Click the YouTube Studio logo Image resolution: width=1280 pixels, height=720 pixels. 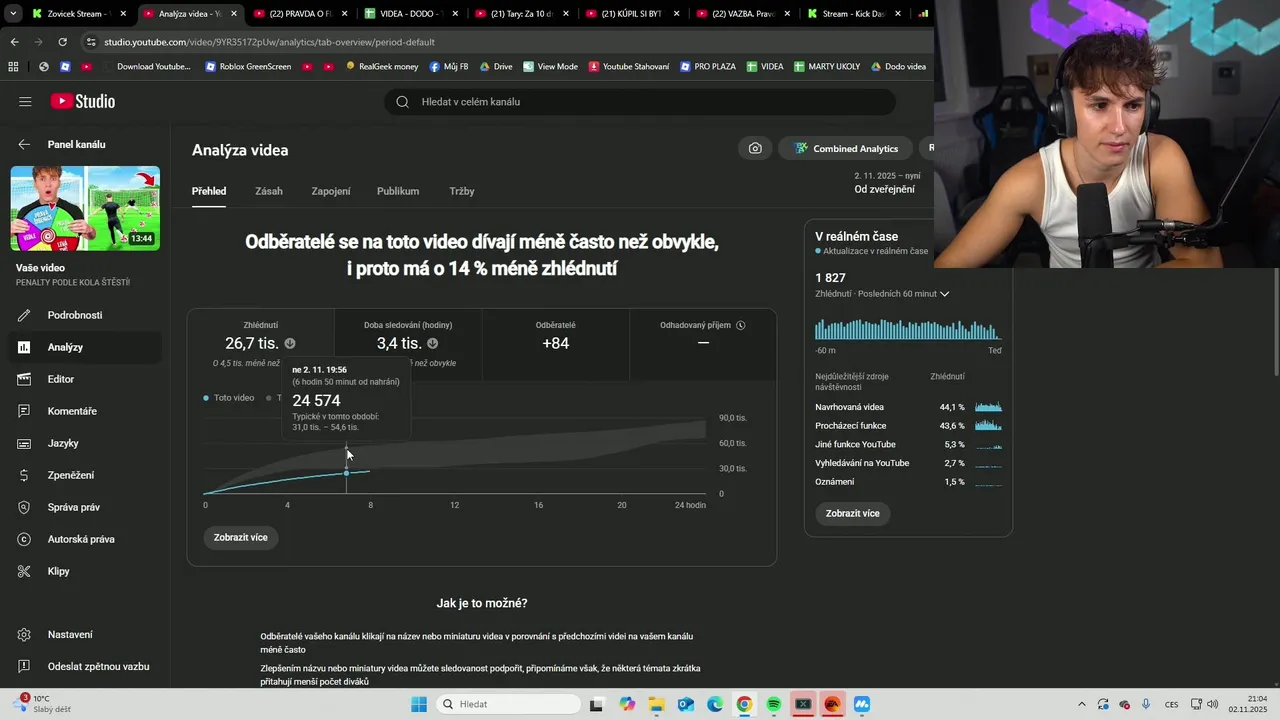point(83,101)
